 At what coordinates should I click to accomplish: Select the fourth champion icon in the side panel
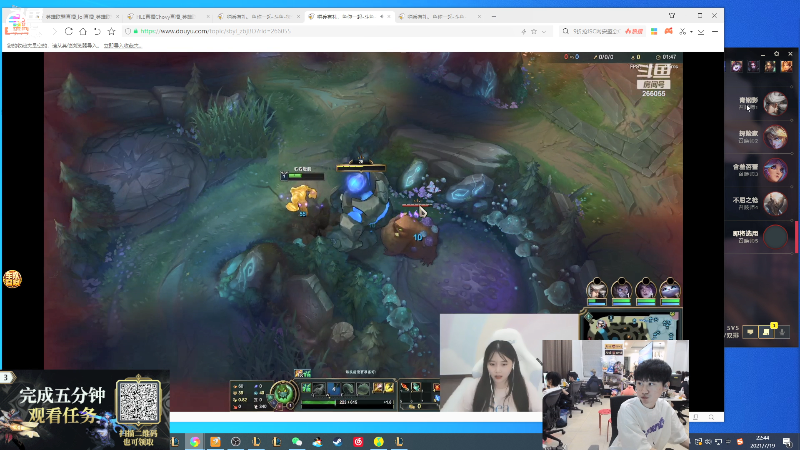tap(786, 66)
